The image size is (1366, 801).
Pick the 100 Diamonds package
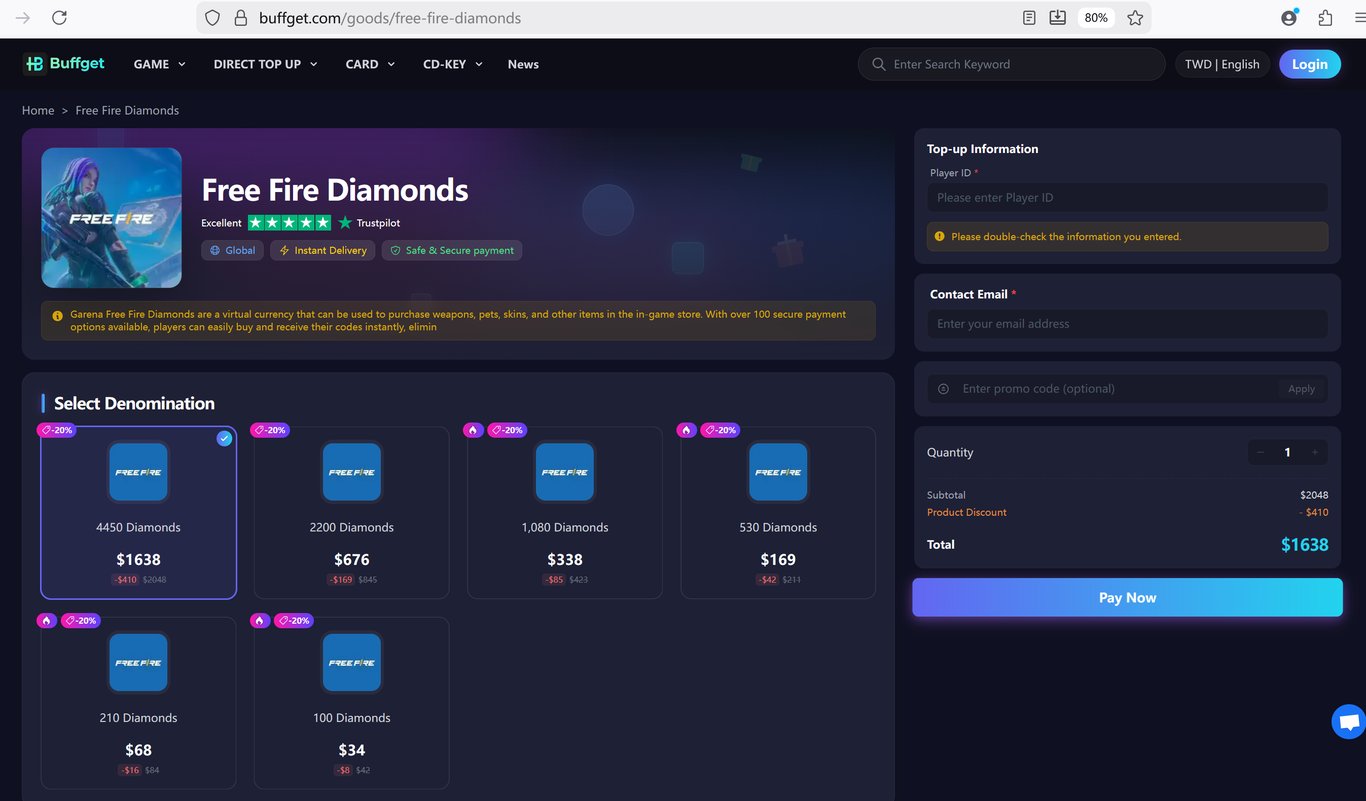[x=352, y=703]
